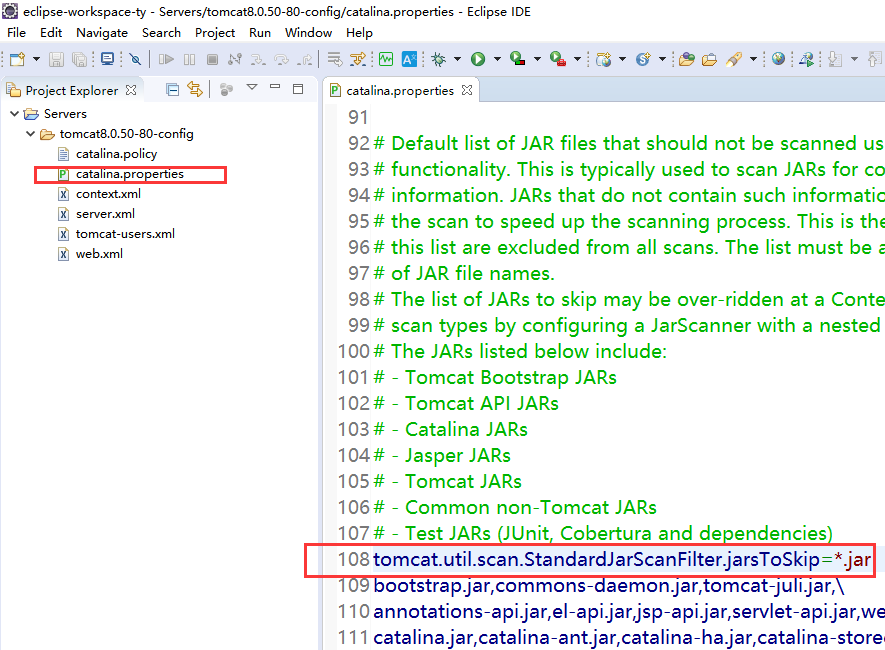Maximize the Project Explorer panel
The height and width of the screenshot is (650, 885).
point(298,89)
